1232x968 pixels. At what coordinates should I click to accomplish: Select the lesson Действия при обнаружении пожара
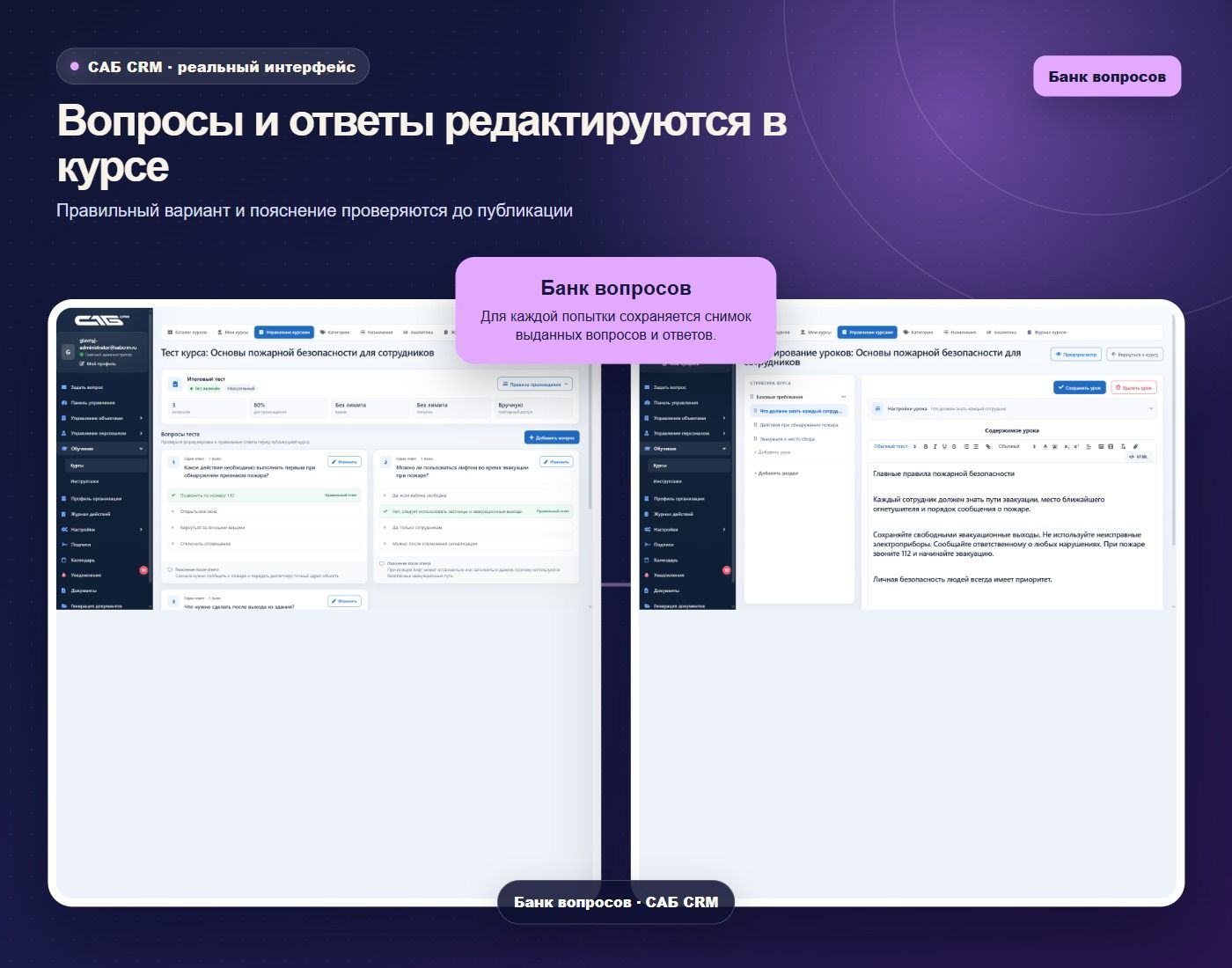[x=798, y=425]
